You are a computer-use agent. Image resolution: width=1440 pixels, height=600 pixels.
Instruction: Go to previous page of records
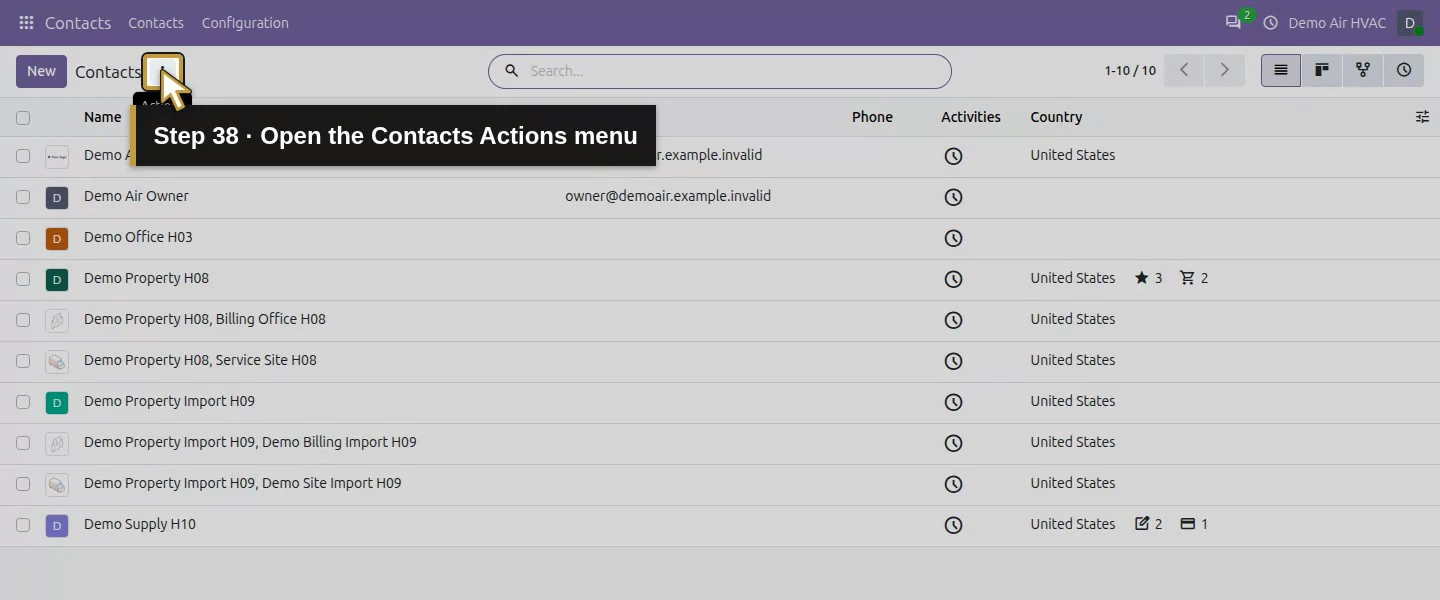pyautogui.click(x=1184, y=70)
